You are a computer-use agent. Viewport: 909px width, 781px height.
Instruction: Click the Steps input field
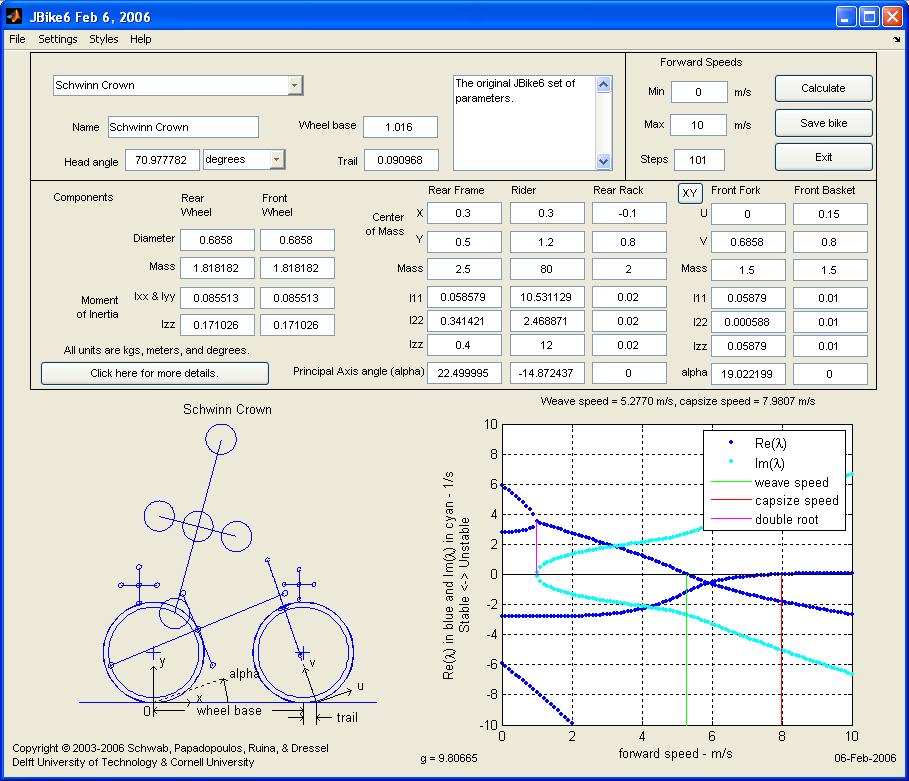[x=698, y=160]
